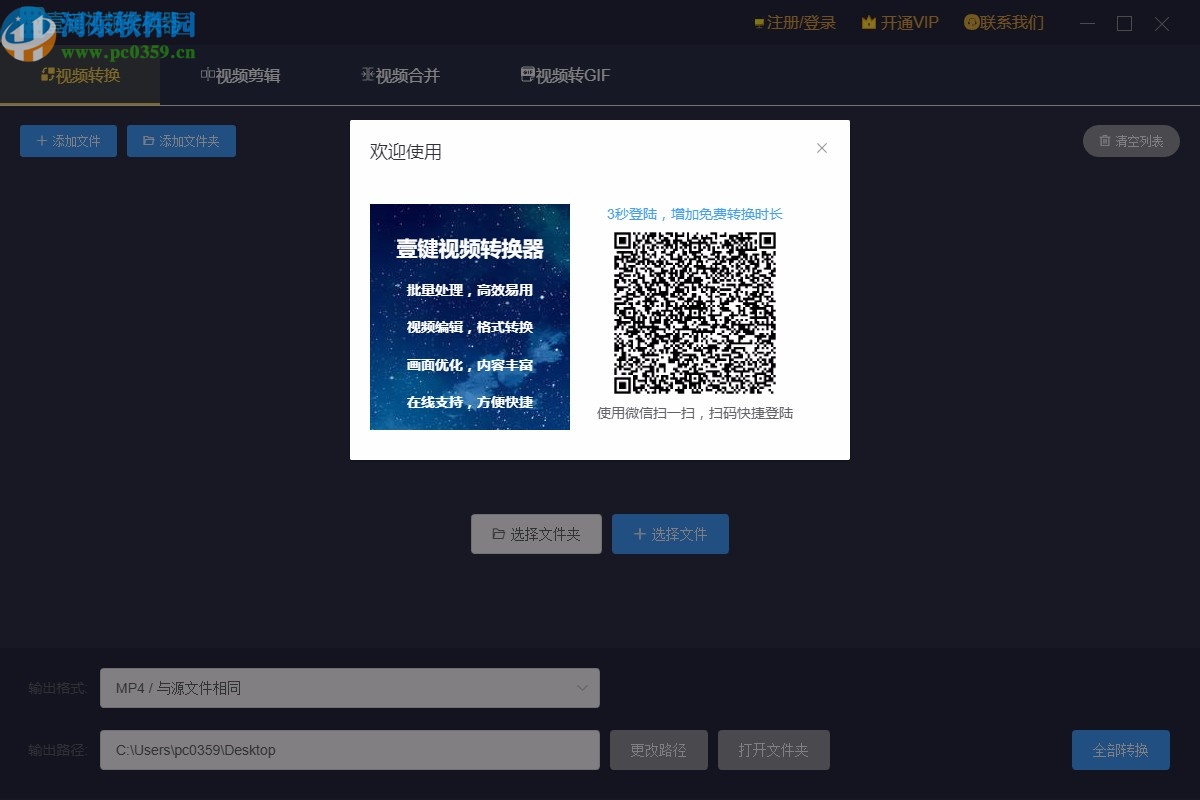The height and width of the screenshot is (800, 1200).
Task: Click the 全部转换 button
Action: click(x=1121, y=750)
